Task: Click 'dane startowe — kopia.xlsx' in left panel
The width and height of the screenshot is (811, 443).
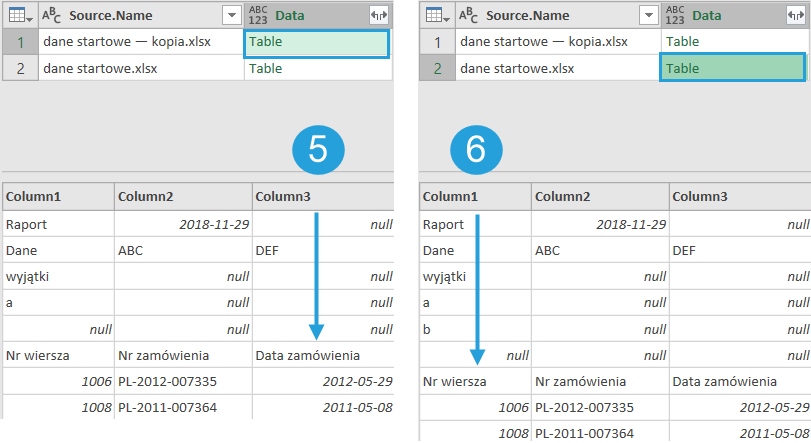Action: pyautogui.click(x=127, y=42)
